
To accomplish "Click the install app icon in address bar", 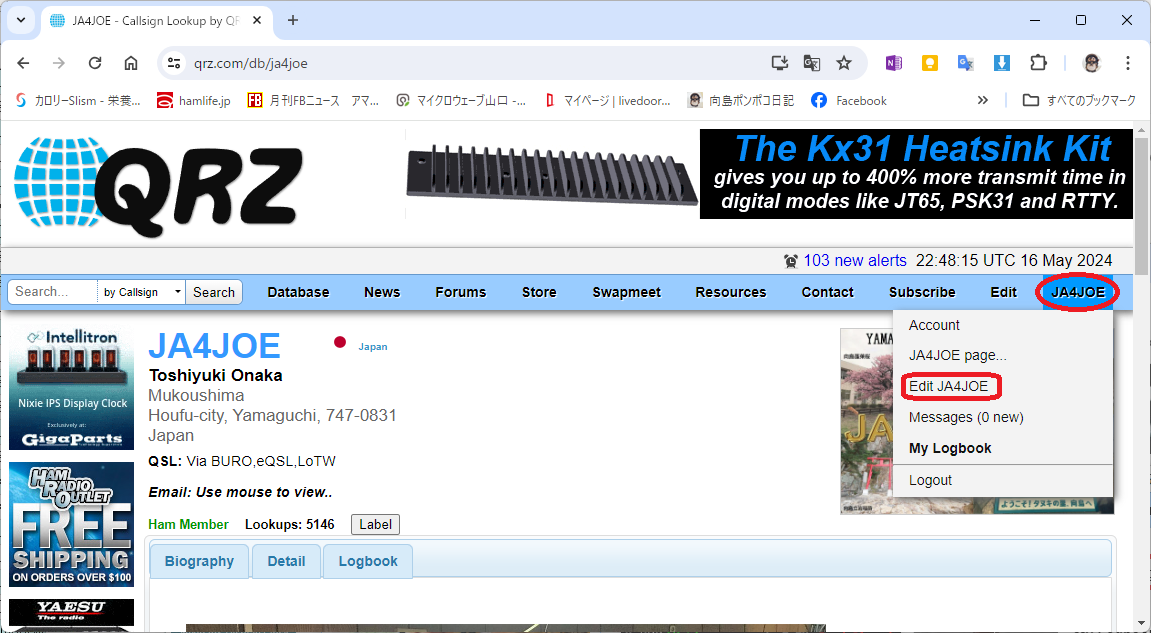I will pyautogui.click(x=780, y=63).
